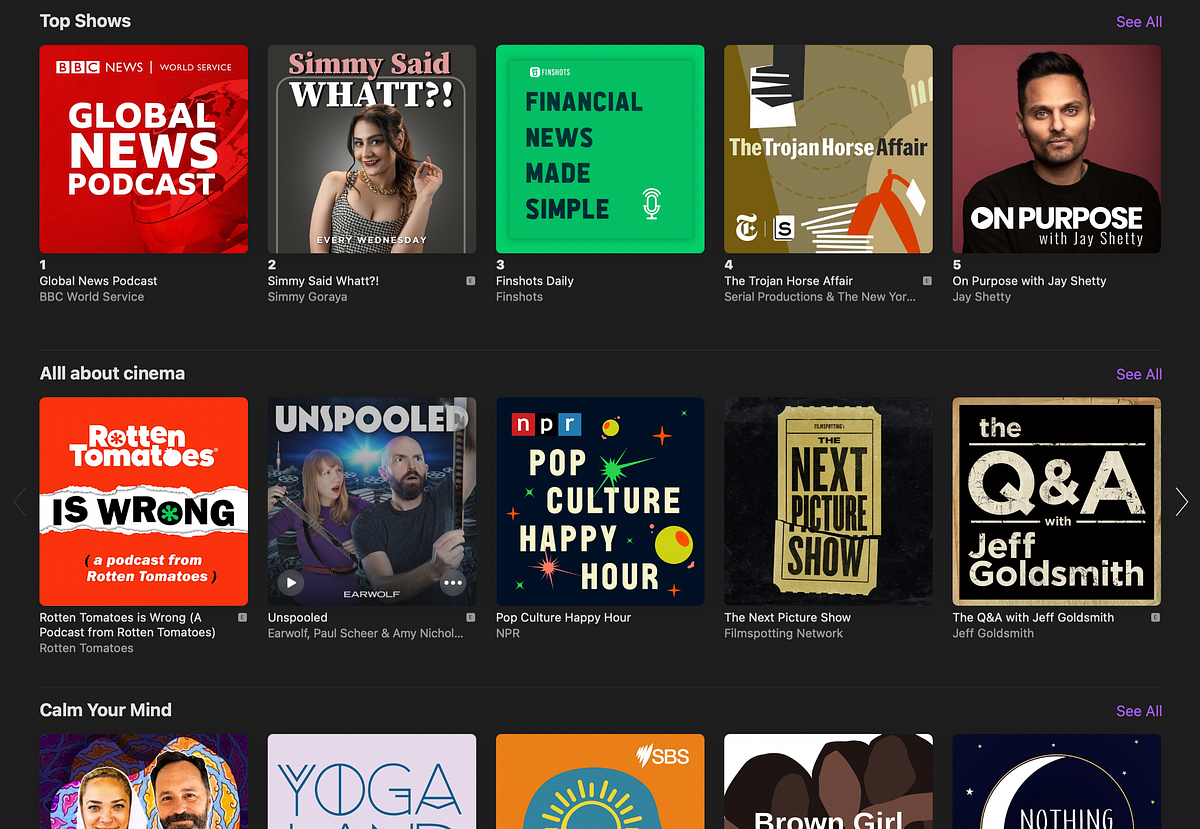1200x829 pixels.
Task: Open Finshots Financial News Made Simple artwork
Action: point(600,149)
